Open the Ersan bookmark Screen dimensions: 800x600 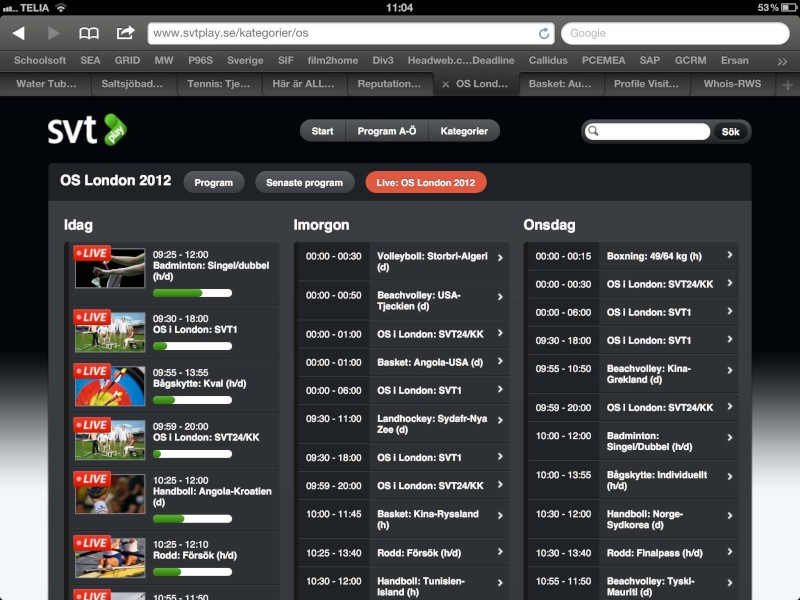pyautogui.click(x=735, y=60)
